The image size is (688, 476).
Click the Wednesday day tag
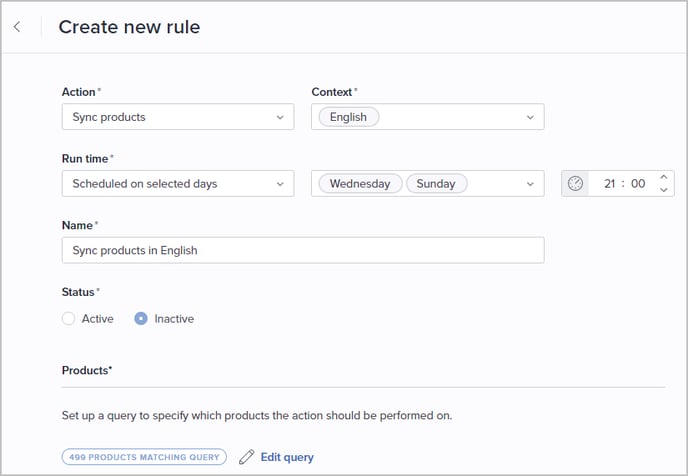click(360, 183)
